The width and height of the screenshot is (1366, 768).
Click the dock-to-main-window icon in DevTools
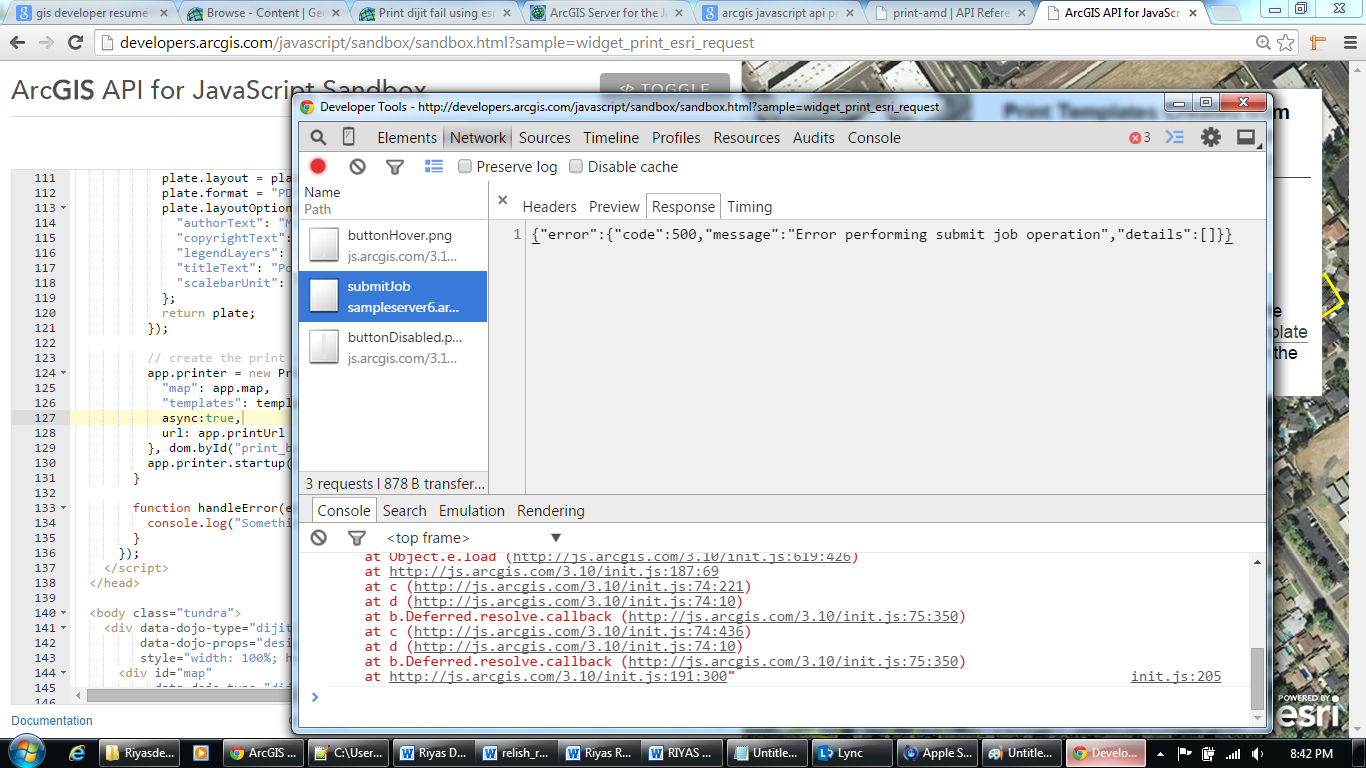point(1246,138)
